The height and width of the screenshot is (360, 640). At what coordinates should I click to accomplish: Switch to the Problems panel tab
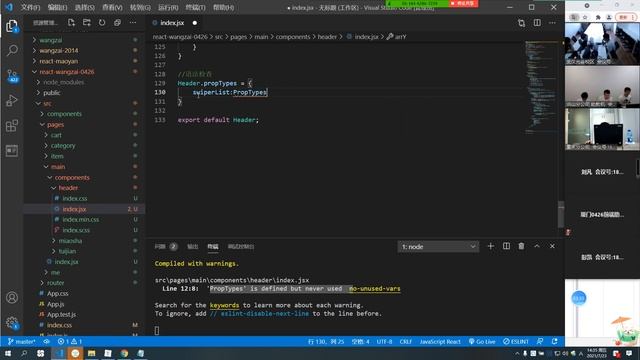[x=166, y=247]
